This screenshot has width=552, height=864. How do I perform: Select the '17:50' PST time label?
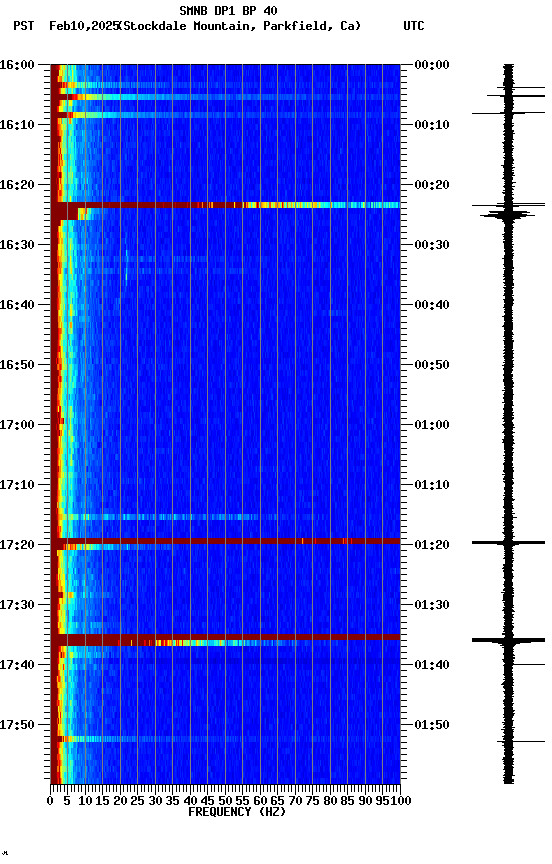(17, 725)
